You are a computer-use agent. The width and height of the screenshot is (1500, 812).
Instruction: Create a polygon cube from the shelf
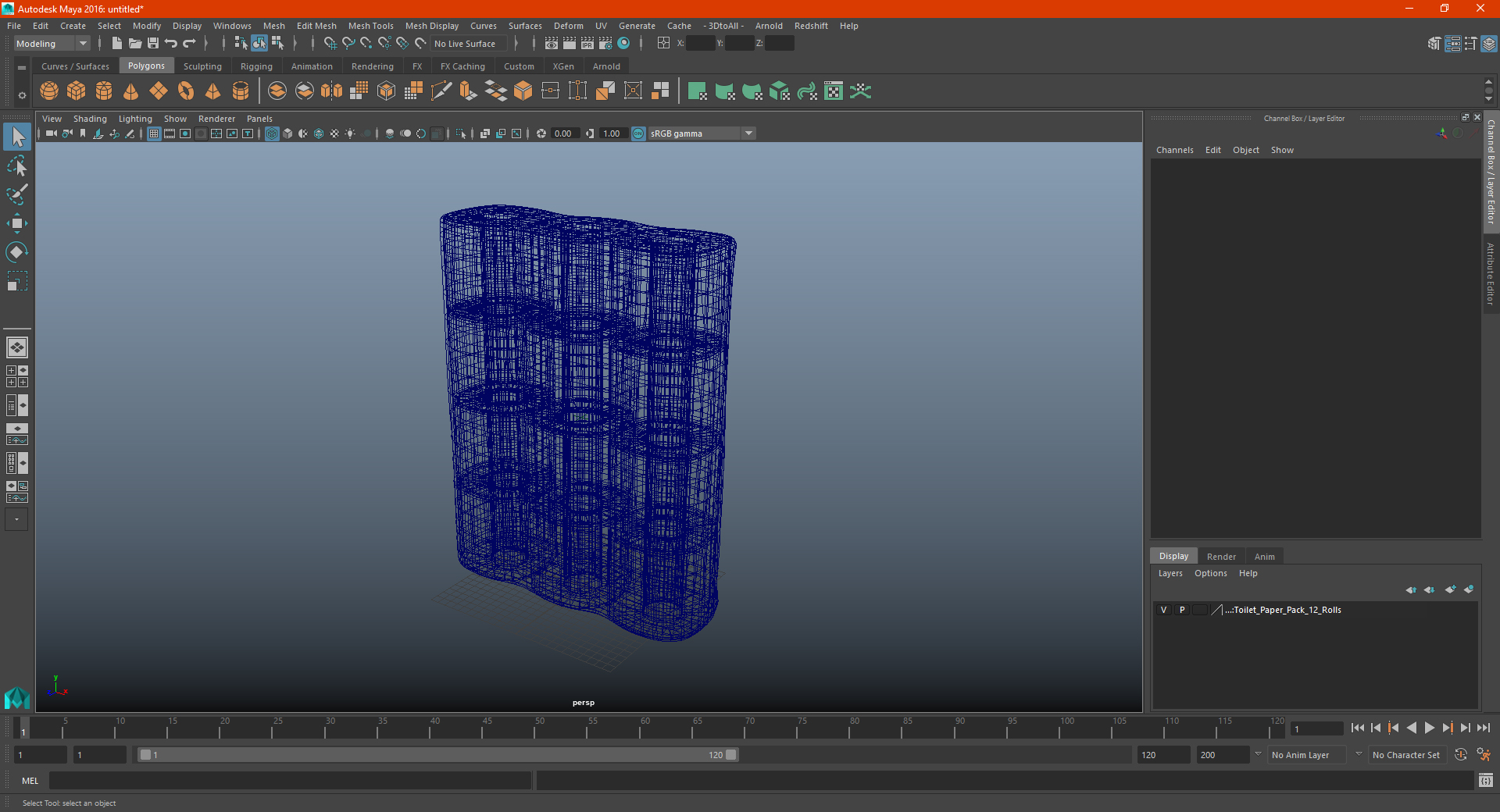pyautogui.click(x=77, y=91)
